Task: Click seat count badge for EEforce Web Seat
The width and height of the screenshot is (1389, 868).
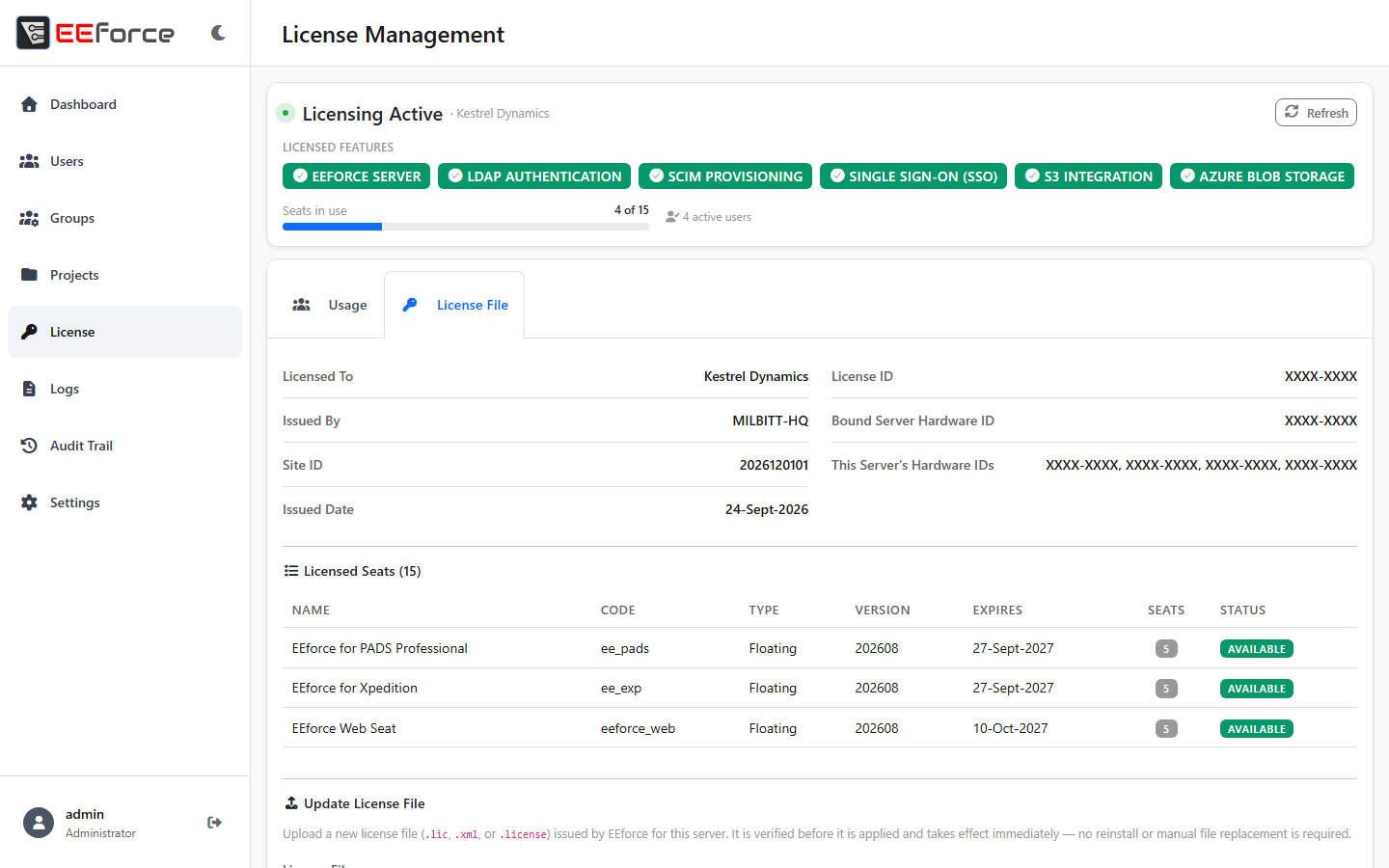Action: click(x=1166, y=729)
